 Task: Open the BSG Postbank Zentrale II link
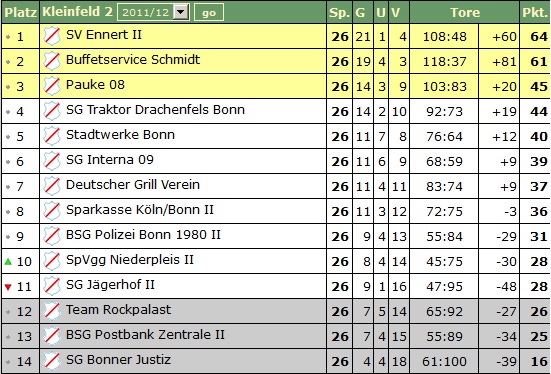(145, 335)
